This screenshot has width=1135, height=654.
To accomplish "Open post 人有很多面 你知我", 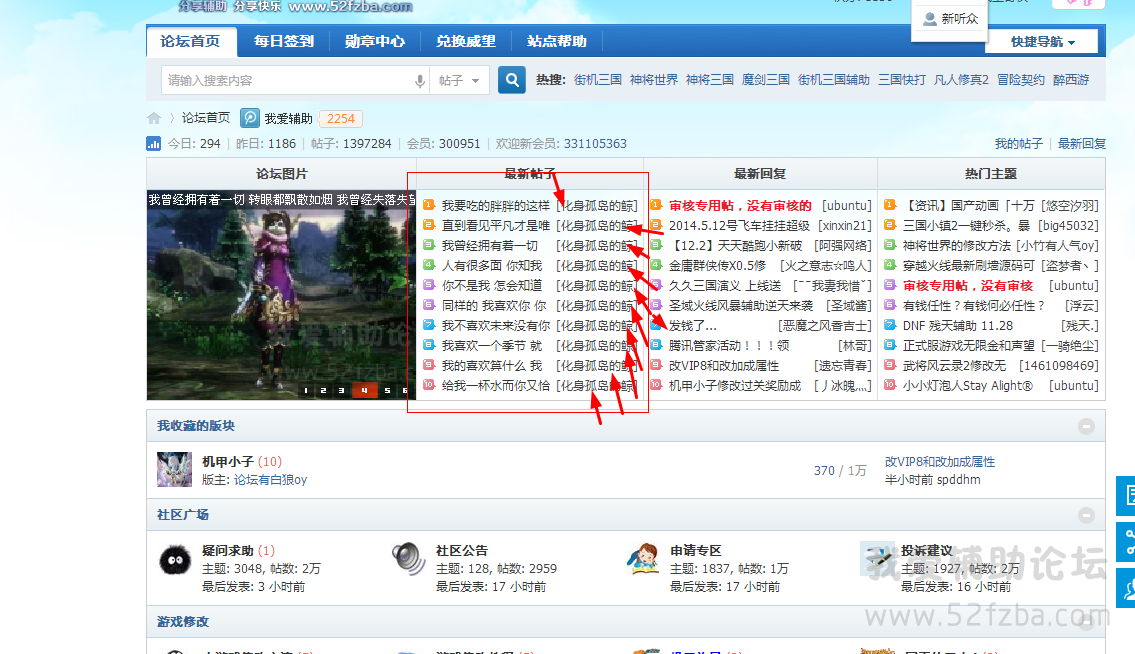I will click(491, 266).
